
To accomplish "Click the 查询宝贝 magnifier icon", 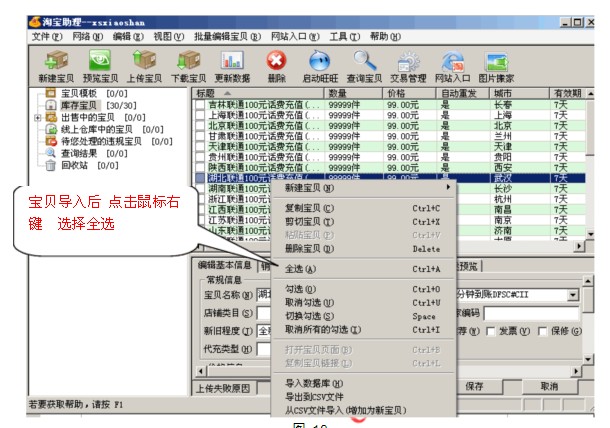I will (365, 60).
